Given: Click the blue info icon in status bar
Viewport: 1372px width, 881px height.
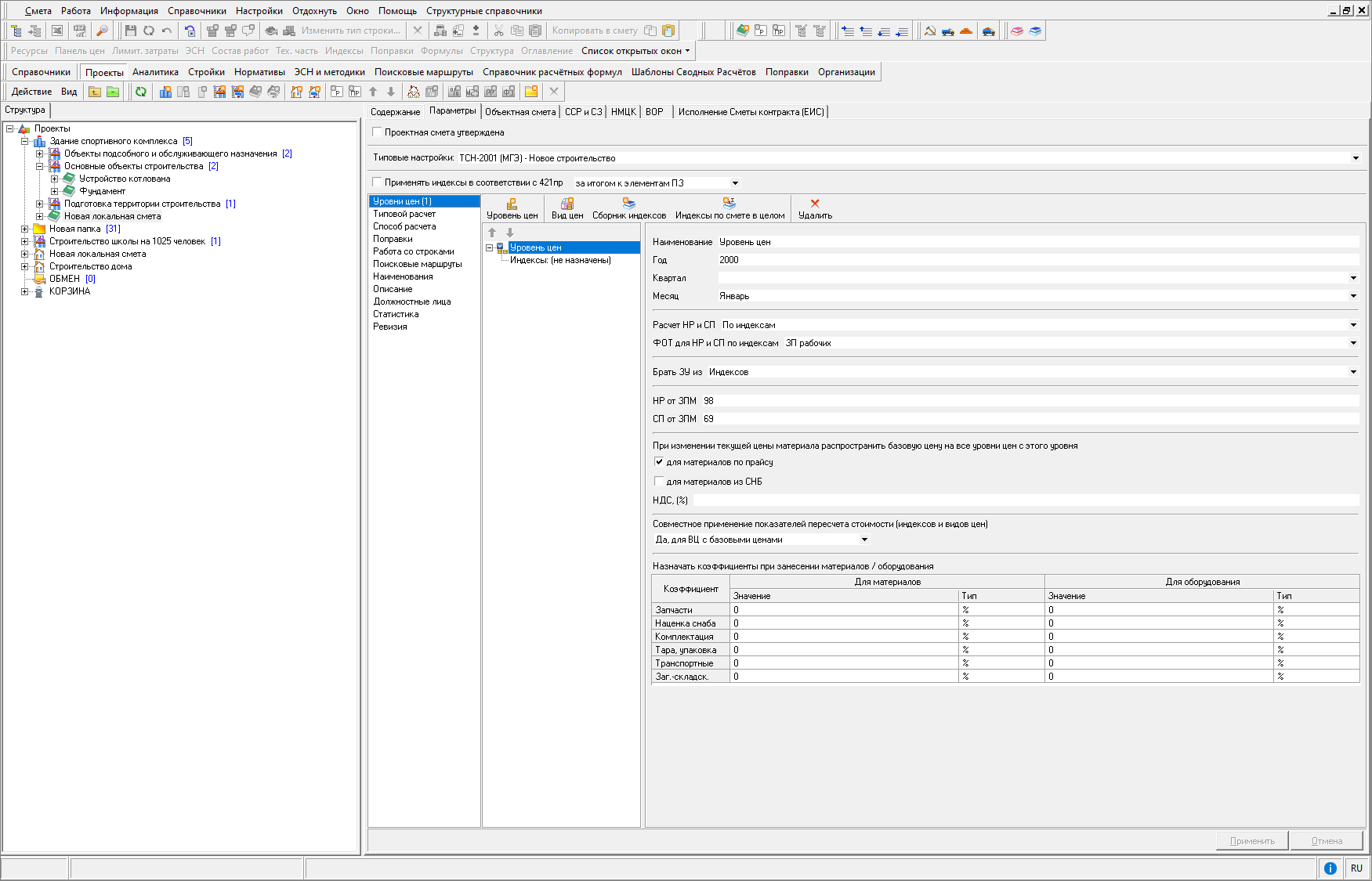Looking at the screenshot, I should tap(1330, 868).
